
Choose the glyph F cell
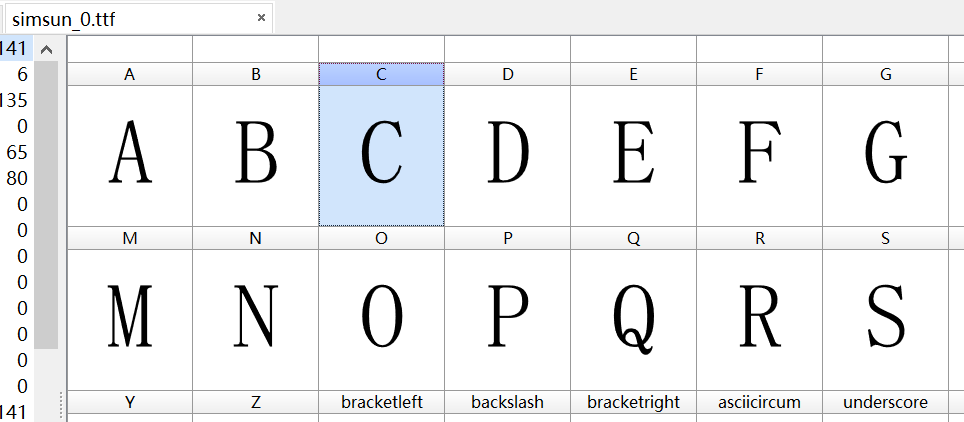(x=760, y=154)
